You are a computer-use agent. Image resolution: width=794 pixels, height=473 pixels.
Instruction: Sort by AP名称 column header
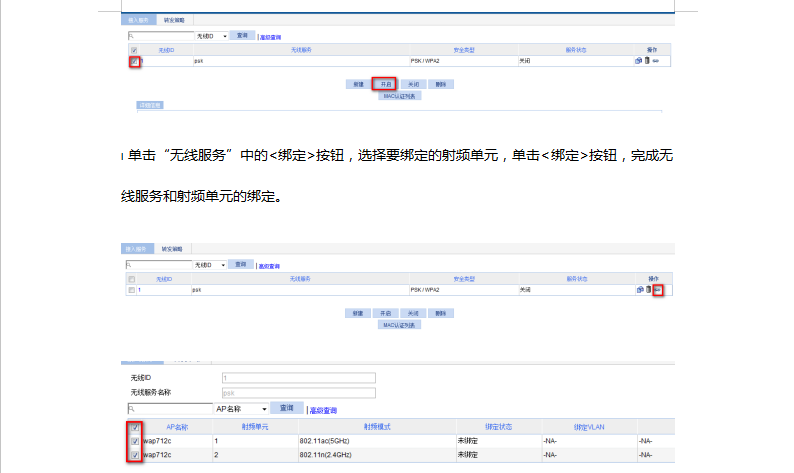[x=177, y=427]
